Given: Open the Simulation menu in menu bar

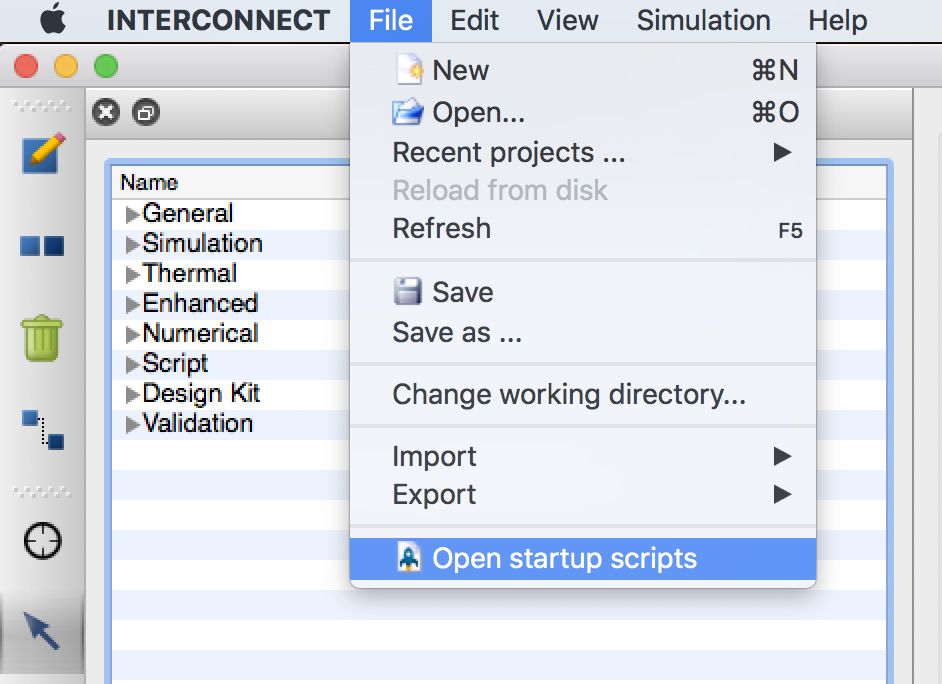Looking at the screenshot, I should 703,20.
